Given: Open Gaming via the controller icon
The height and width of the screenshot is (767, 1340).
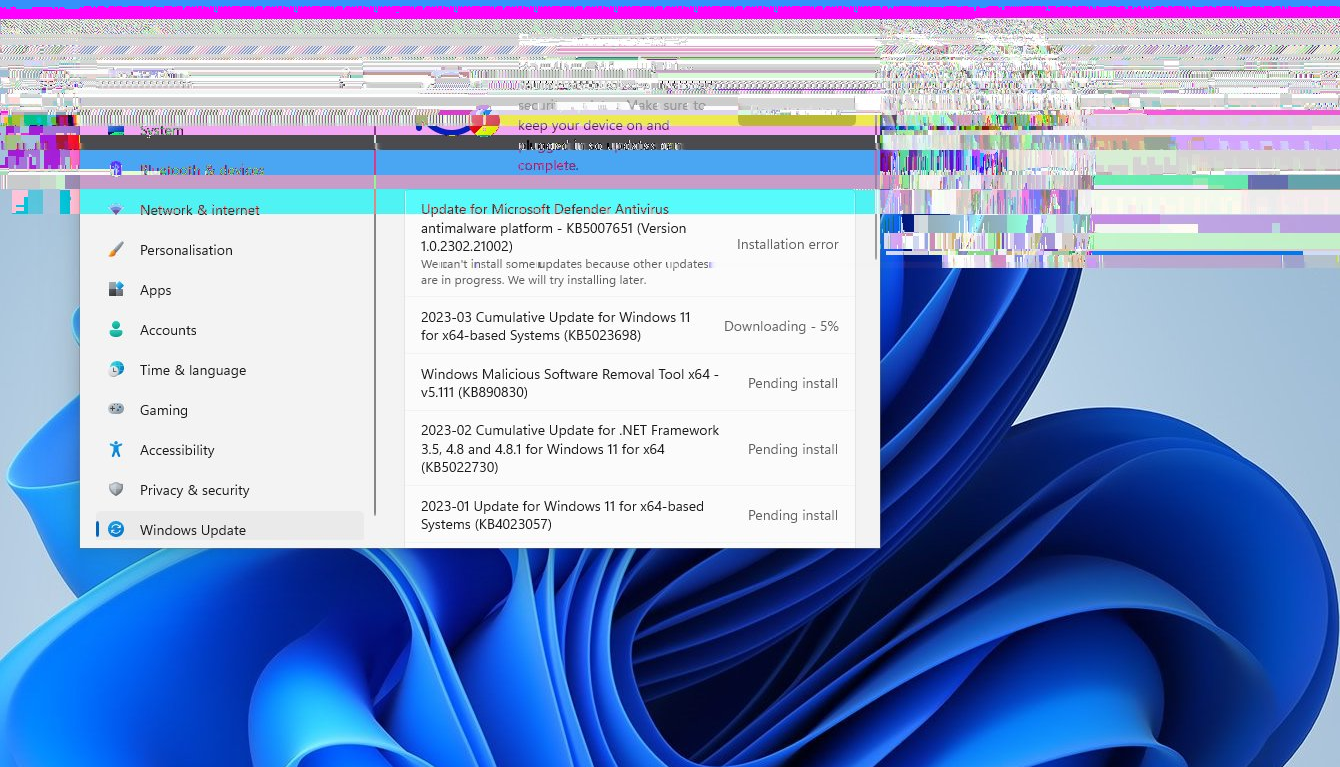Looking at the screenshot, I should coord(116,410).
